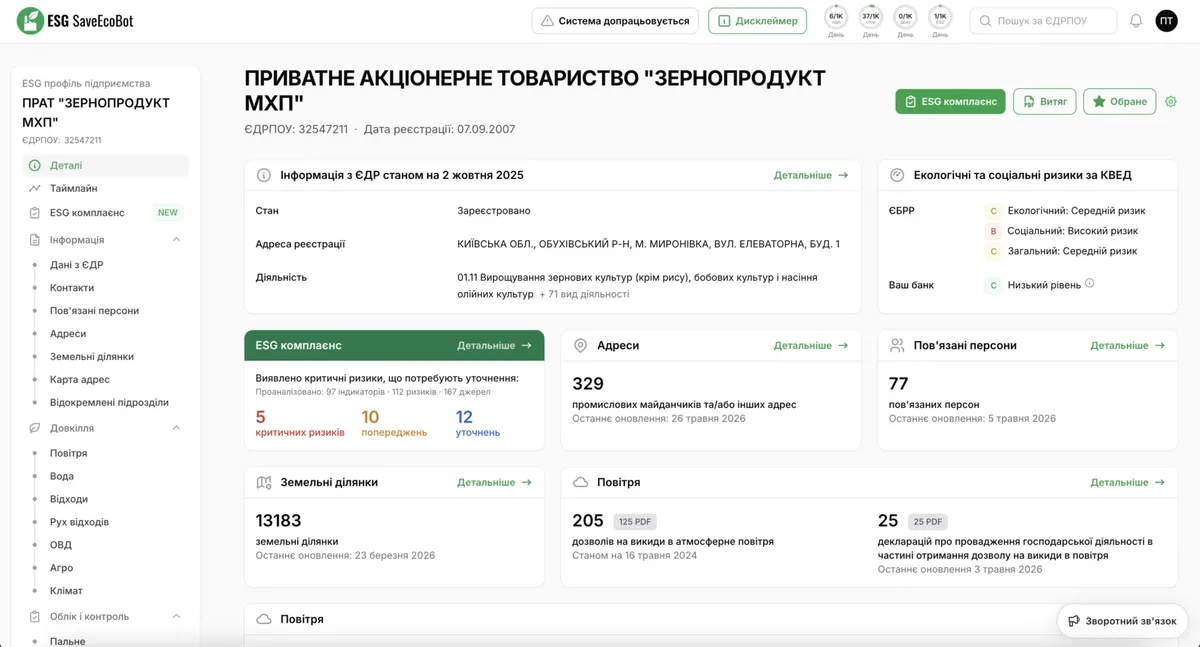
Task: Collapse the Інформація sidebar section
Action: pos(176,240)
